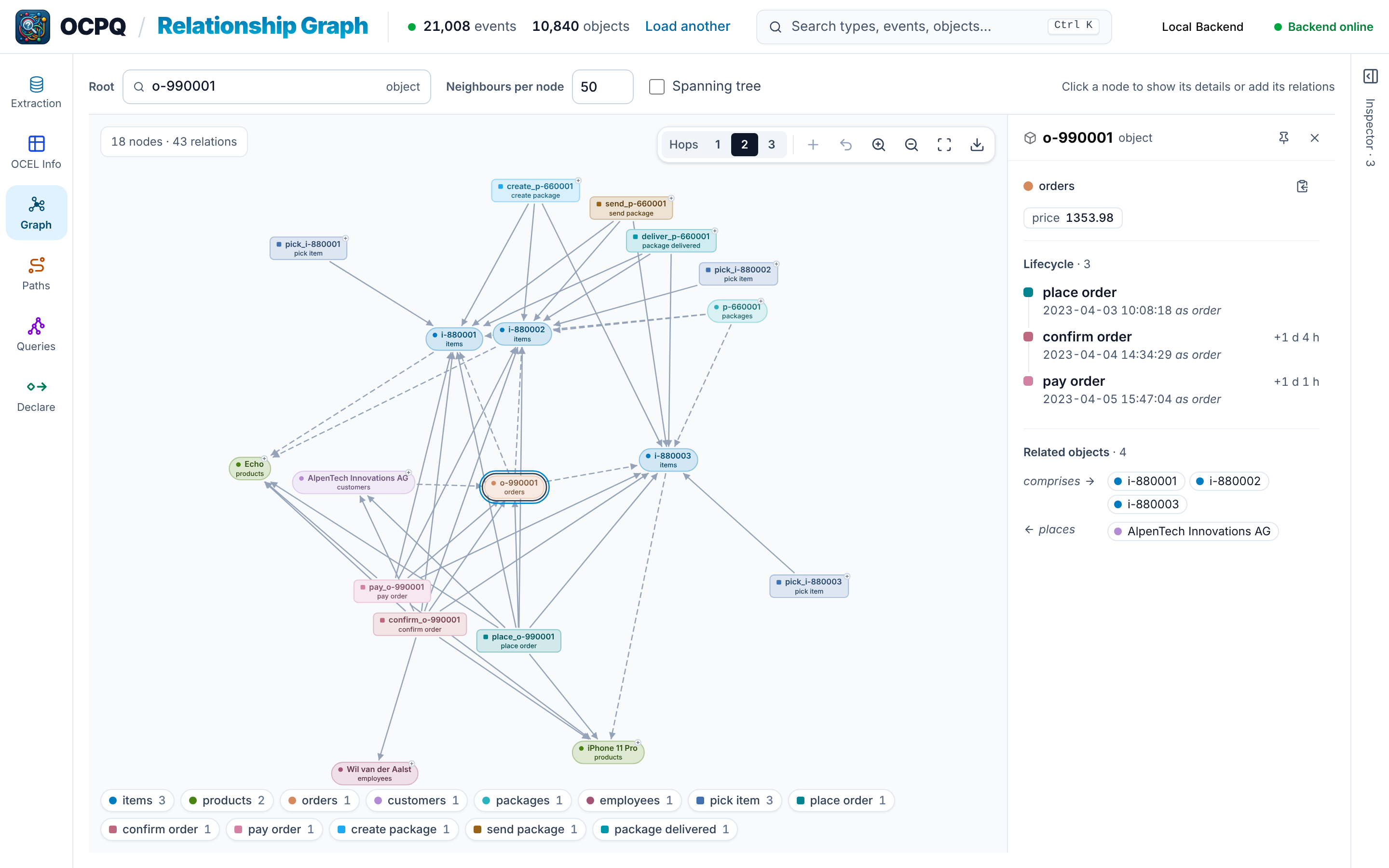Pin the o-990001 details panel
The width and height of the screenshot is (1389, 868).
point(1284,138)
